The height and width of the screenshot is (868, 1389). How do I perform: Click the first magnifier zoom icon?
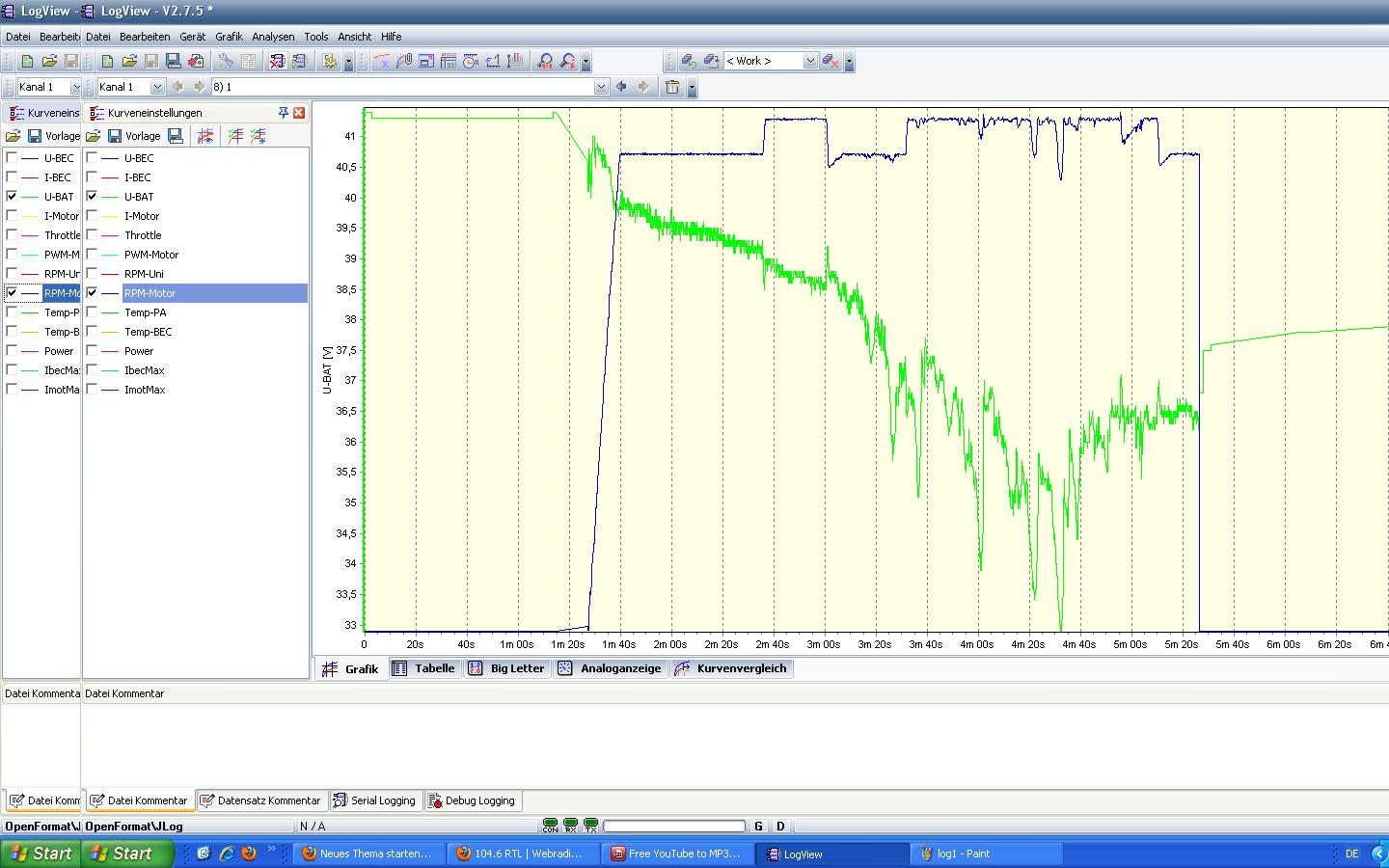click(545, 61)
